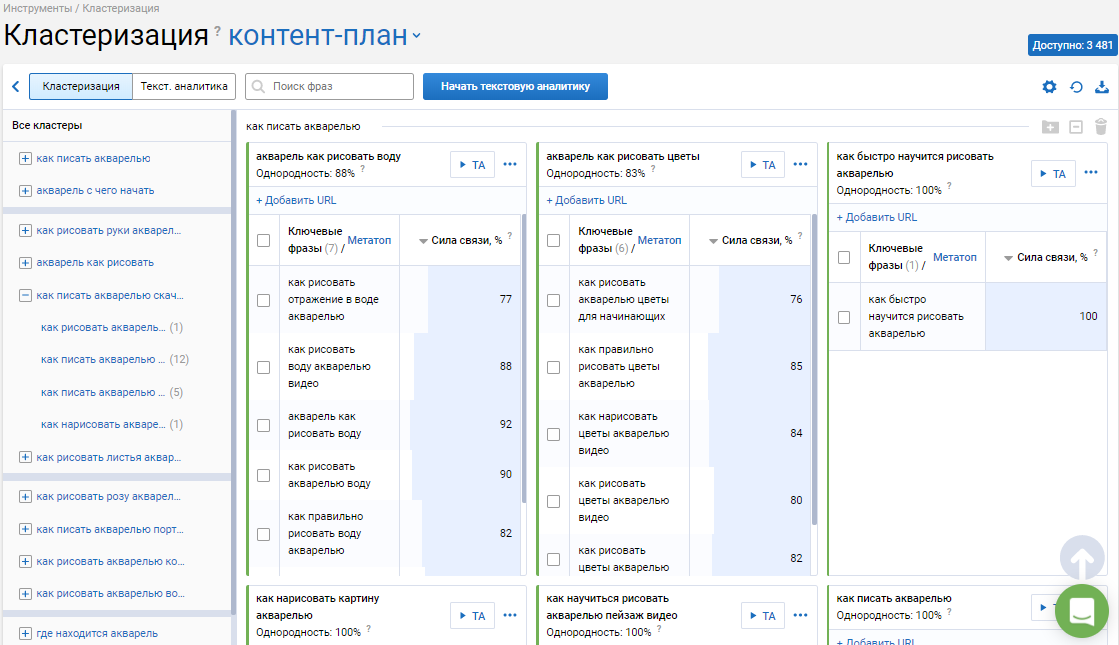Click the back arrow icon

tap(16, 87)
